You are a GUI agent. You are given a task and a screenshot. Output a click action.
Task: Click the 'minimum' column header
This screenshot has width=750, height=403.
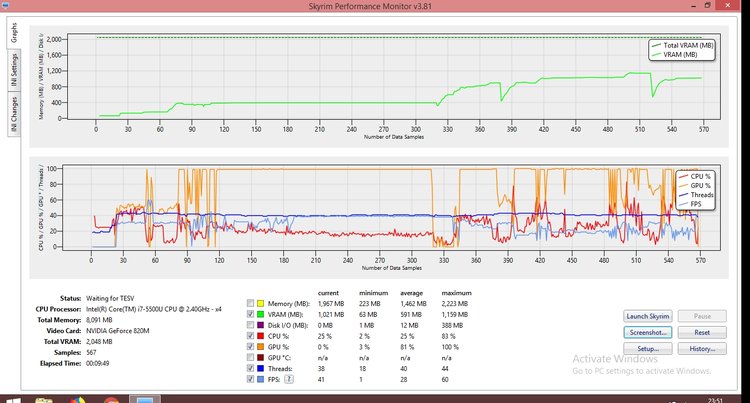[374, 293]
